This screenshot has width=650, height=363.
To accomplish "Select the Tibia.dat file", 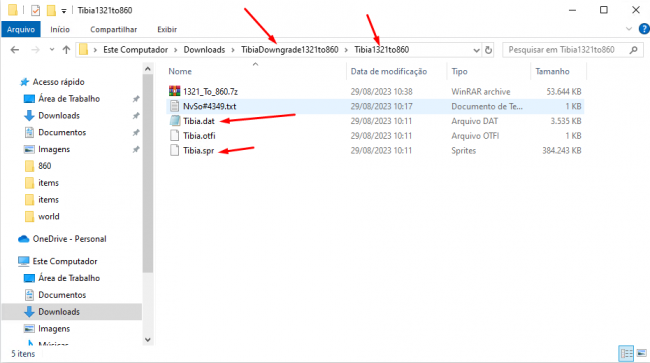I will tap(199, 121).
